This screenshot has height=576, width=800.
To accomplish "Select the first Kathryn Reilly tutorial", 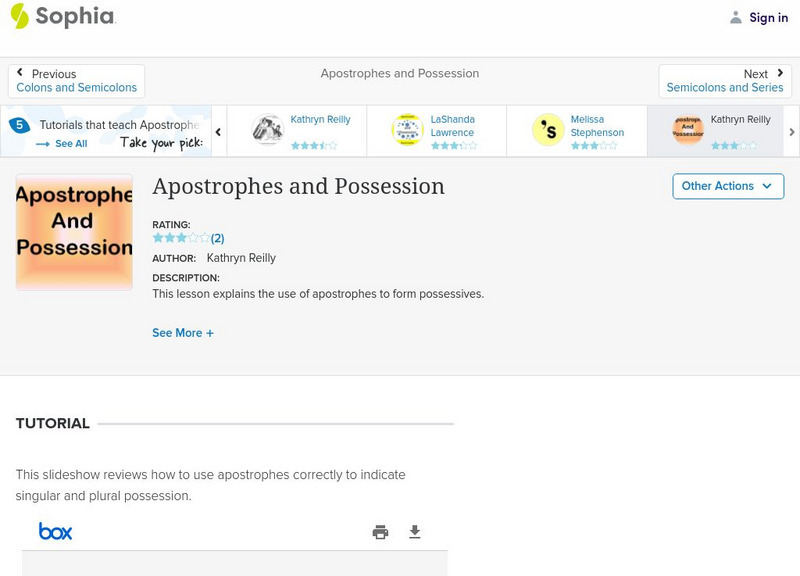I will click(268, 130).
